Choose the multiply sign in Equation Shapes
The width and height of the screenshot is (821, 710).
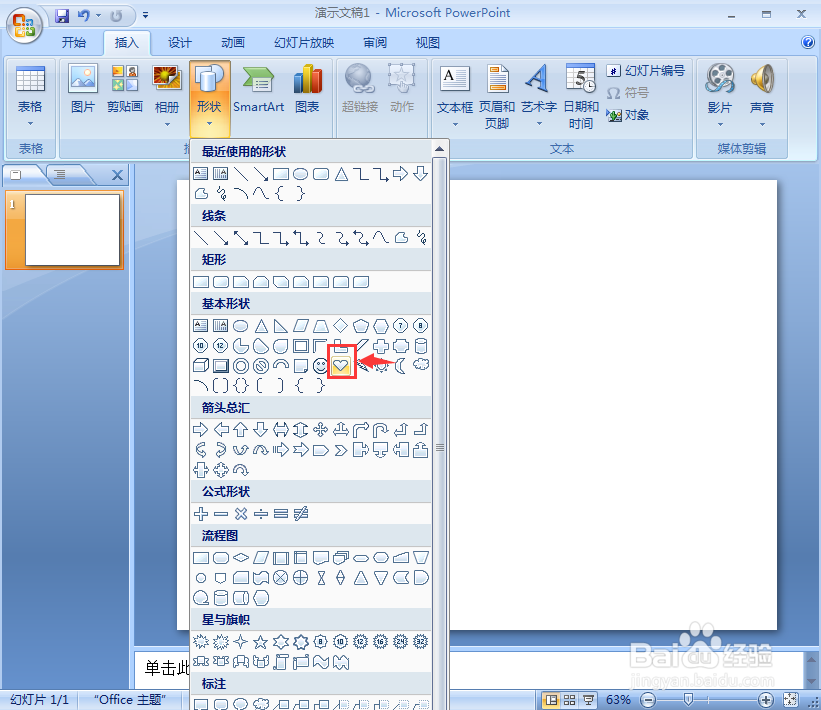point(241,514)
